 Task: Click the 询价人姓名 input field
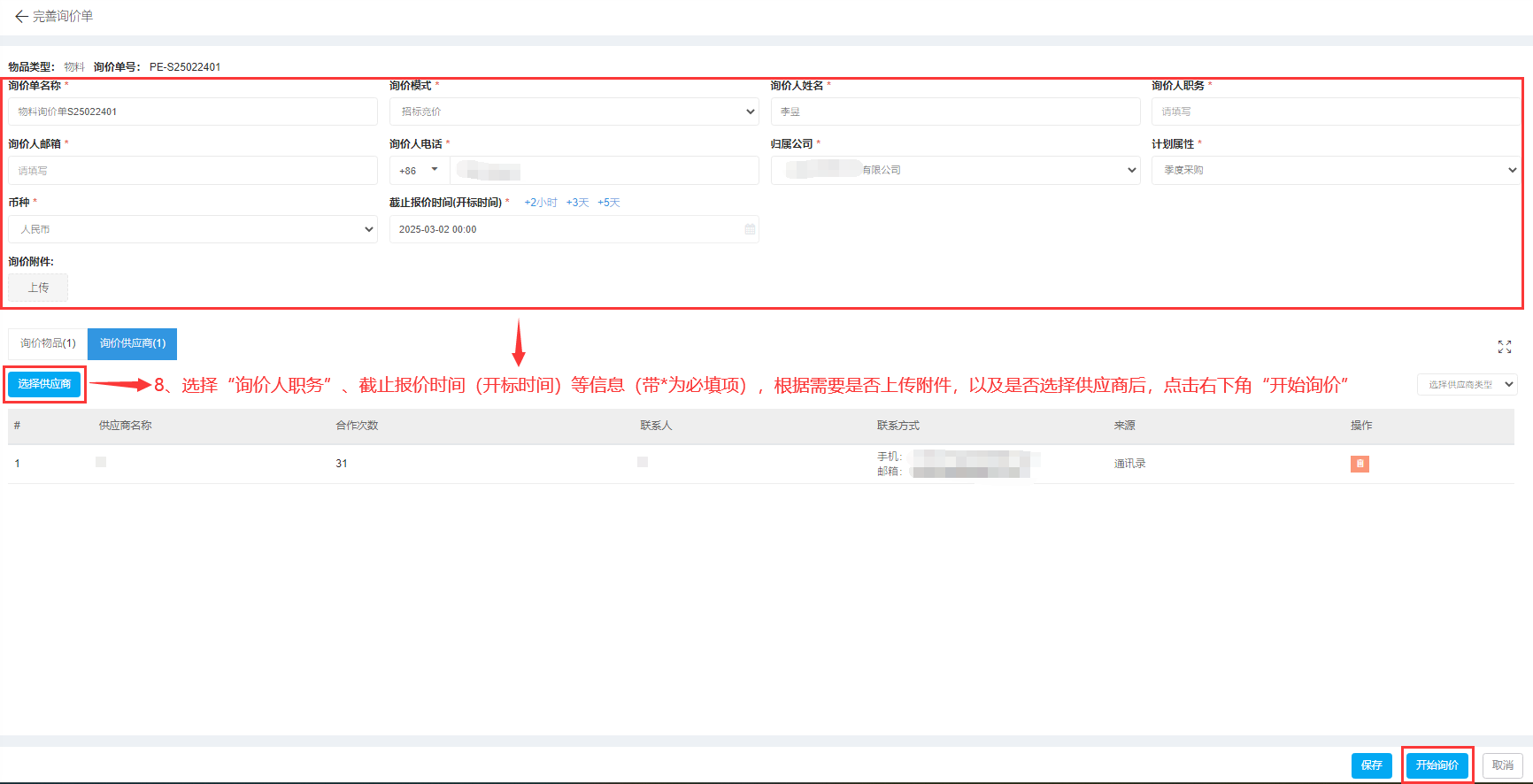point(955,111)
